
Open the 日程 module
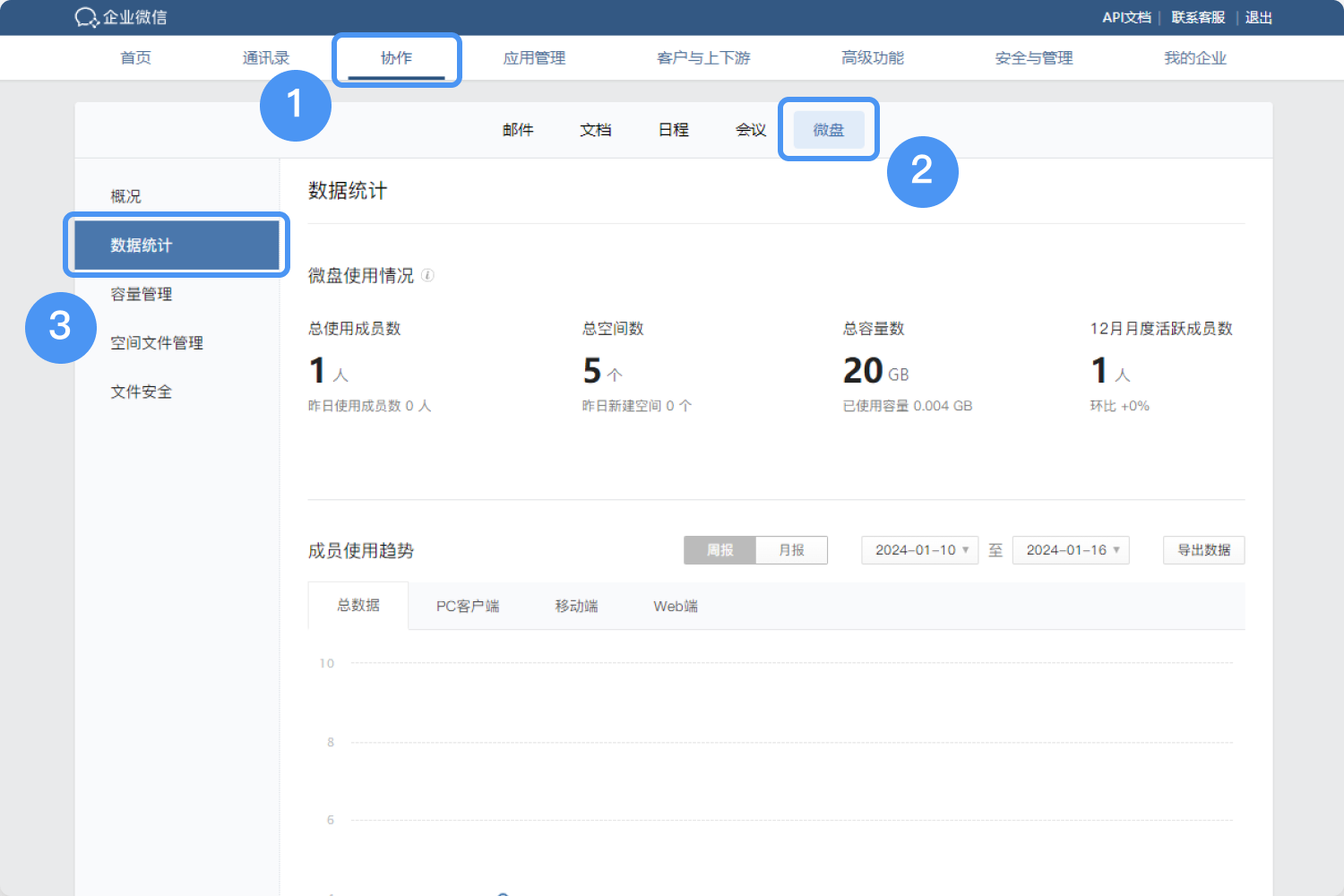click(x=673, y=129)
